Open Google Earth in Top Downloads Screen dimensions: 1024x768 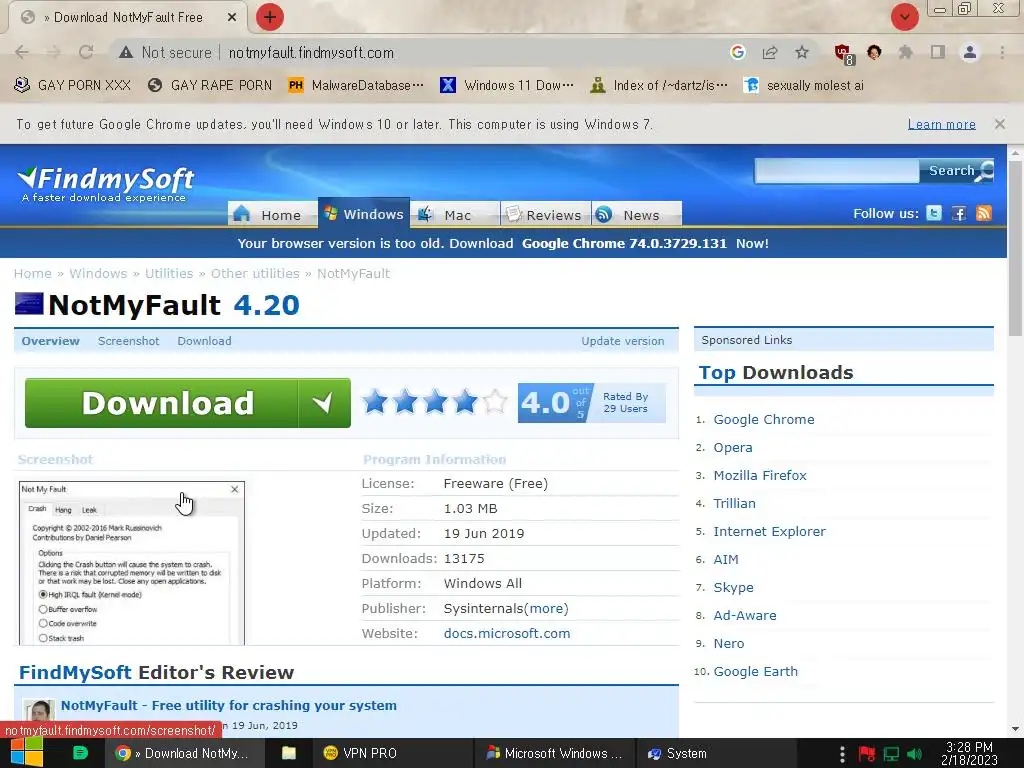756,671
